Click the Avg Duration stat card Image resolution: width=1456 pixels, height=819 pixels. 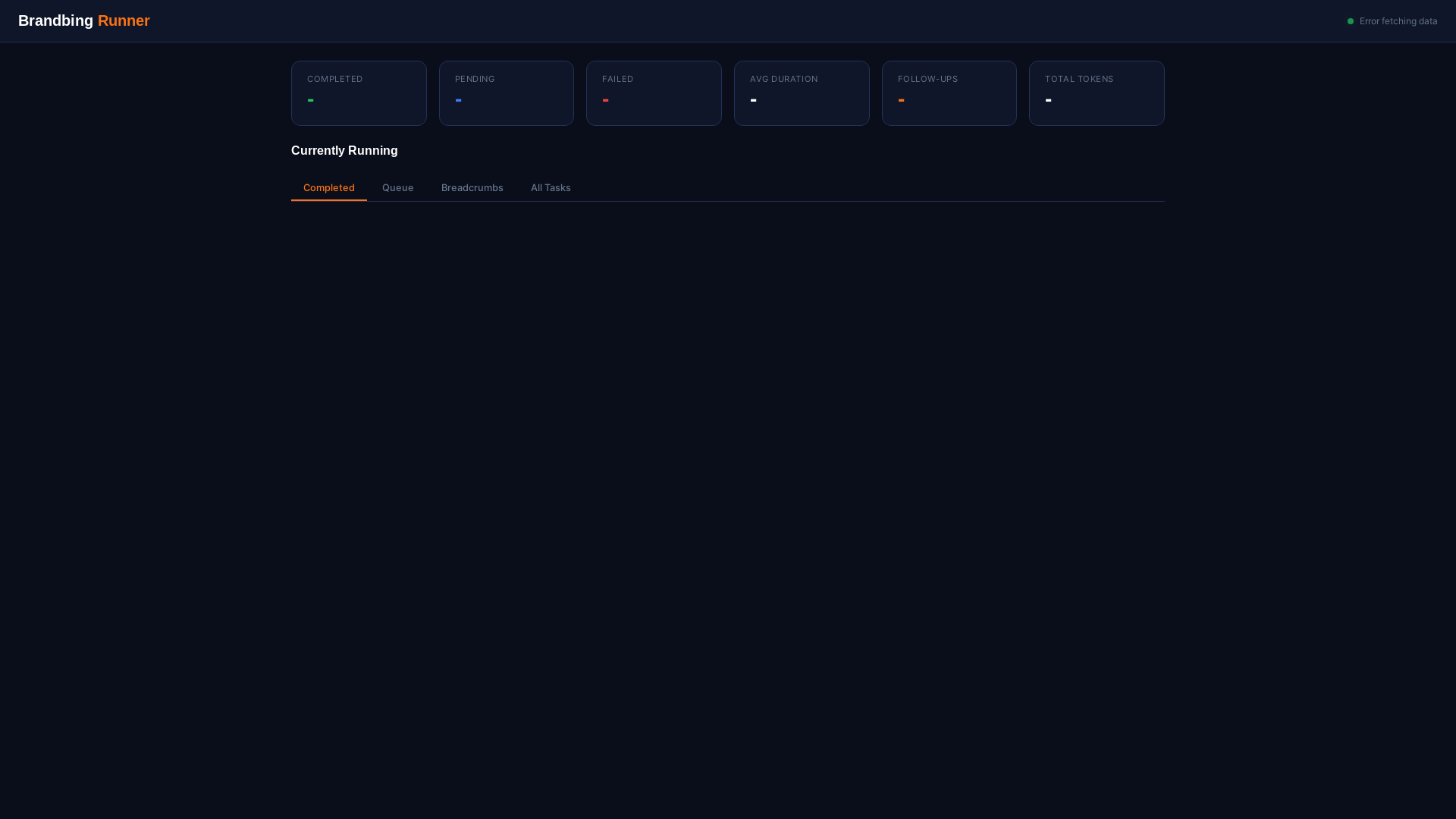pyautogui.click(x=802, y=93)
